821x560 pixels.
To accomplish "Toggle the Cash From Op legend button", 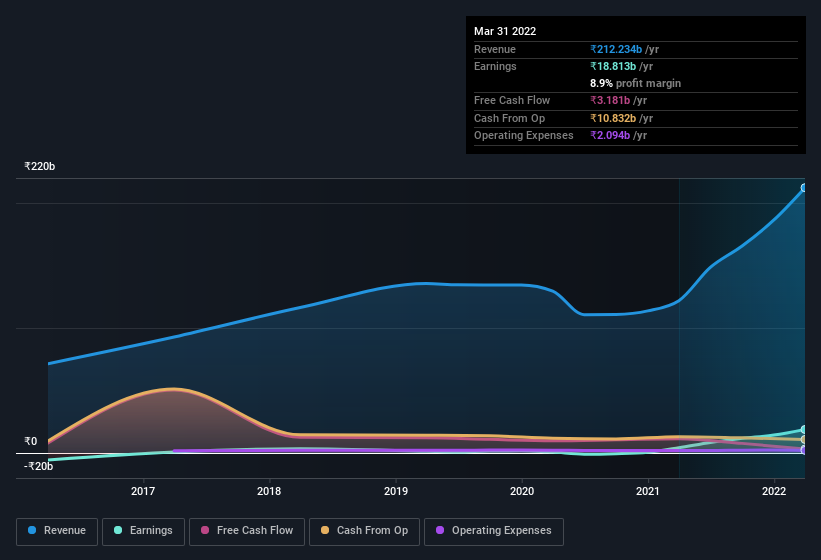I will (x=364, y=531).
